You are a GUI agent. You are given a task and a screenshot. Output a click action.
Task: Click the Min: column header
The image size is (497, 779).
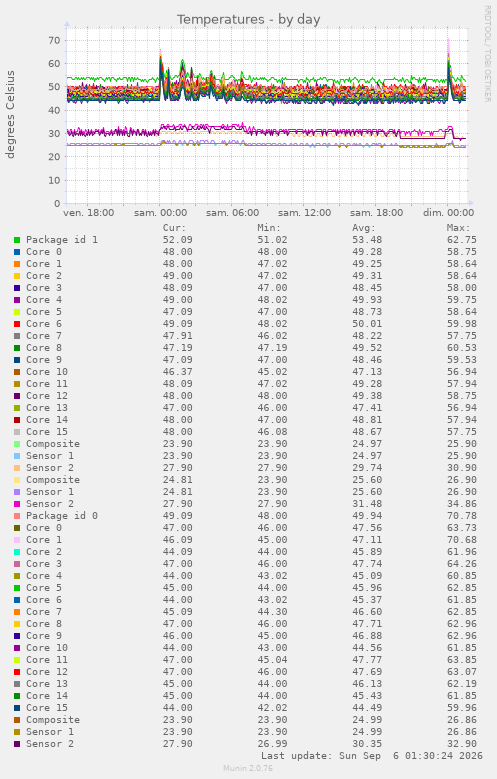(269, 228)
